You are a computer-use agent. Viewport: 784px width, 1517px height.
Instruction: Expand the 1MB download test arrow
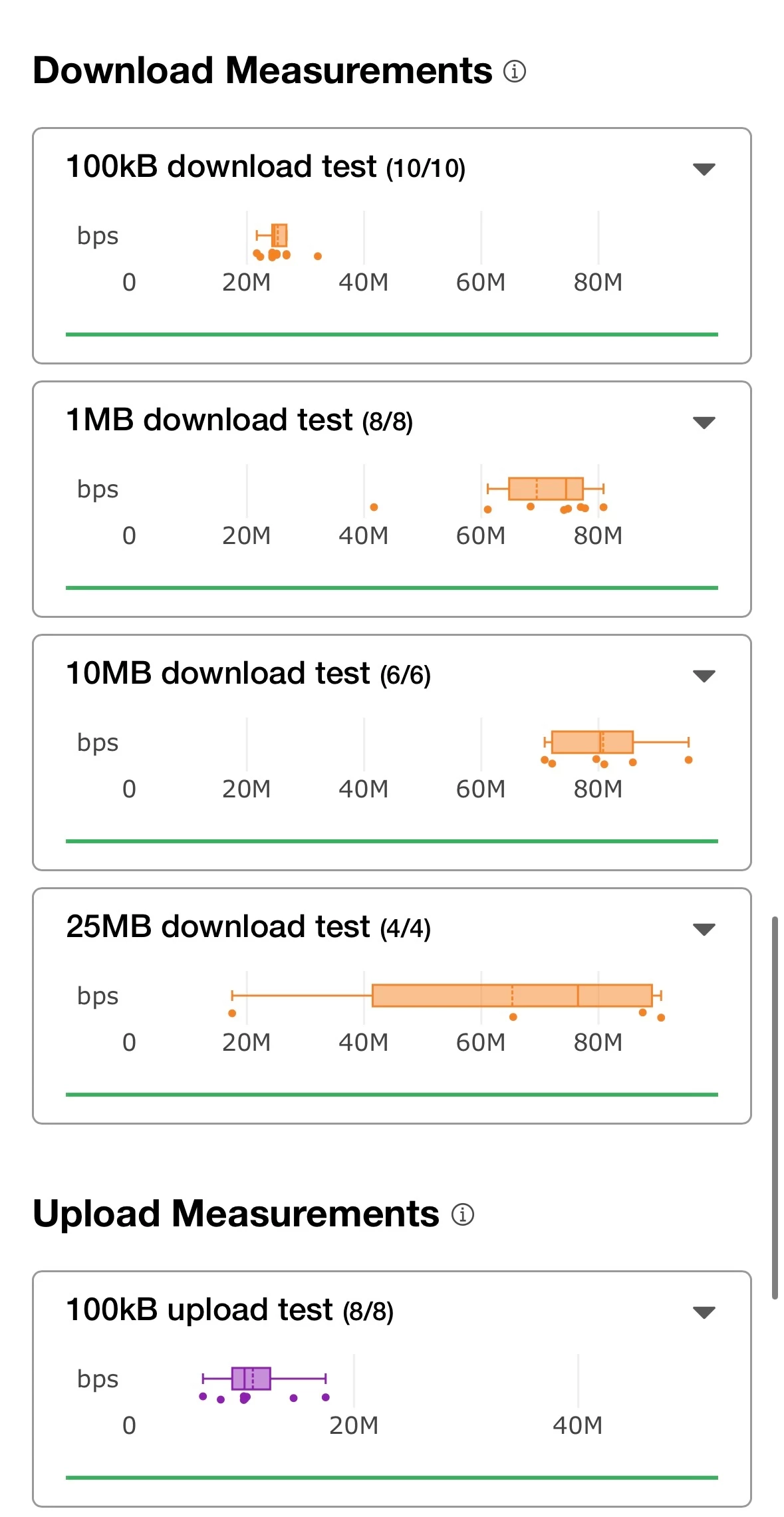pyautogui.click(x=704, y=422)
